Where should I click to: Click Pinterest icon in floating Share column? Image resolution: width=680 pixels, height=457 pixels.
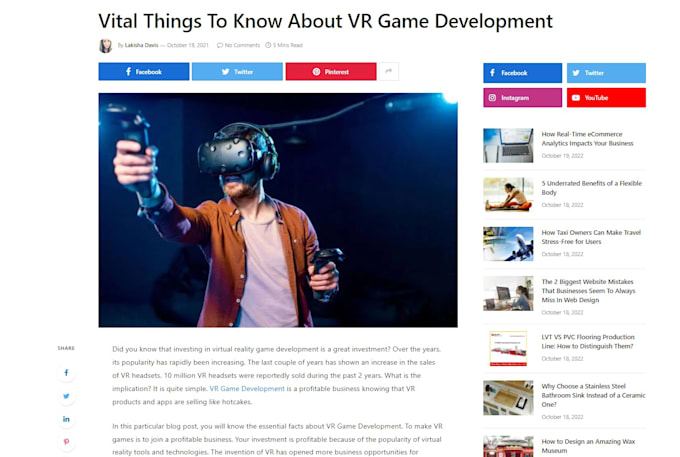(66, 442)
